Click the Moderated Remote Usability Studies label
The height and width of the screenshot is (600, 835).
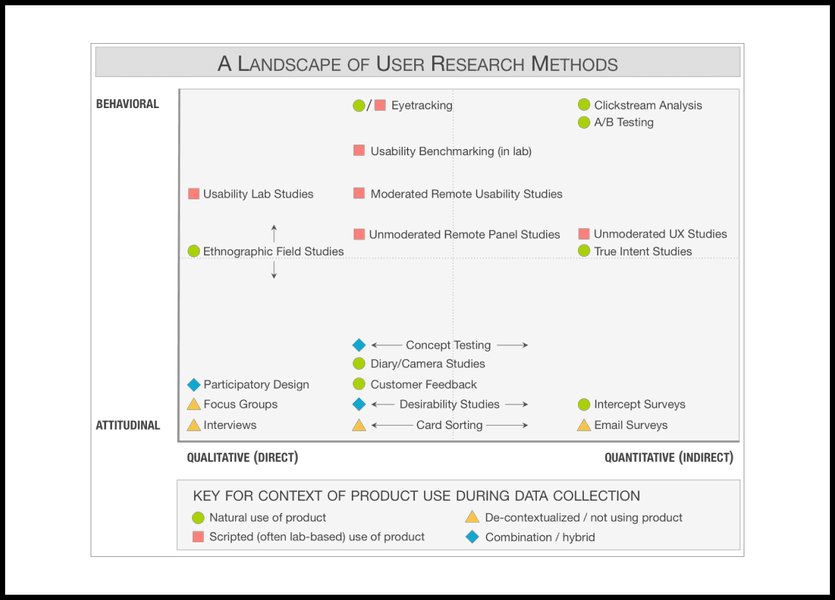click(466, 194)
